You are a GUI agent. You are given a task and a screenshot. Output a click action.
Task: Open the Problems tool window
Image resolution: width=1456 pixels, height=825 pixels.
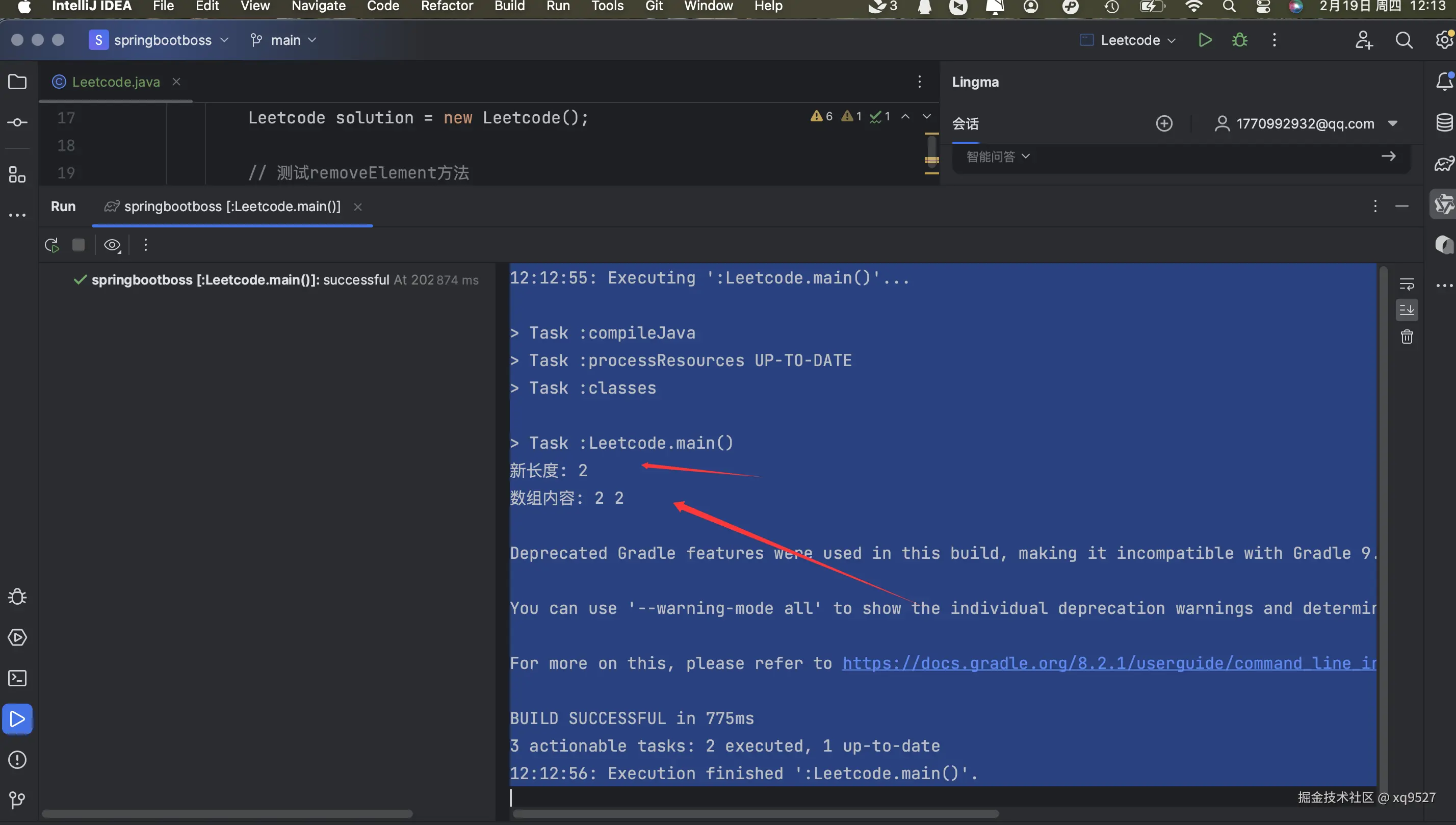click(17, 759)
